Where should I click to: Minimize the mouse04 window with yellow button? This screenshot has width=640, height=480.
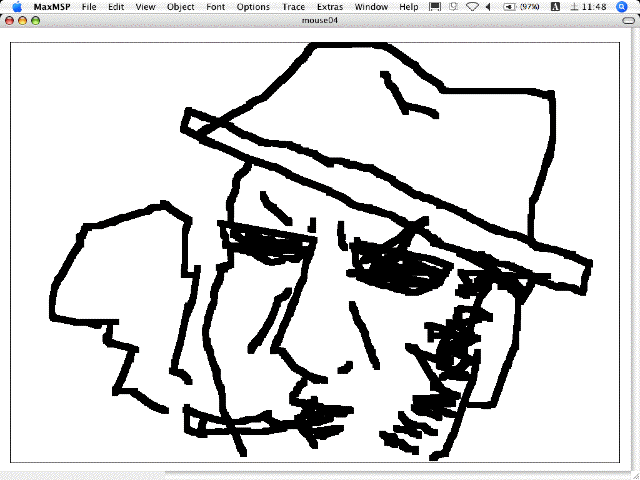point(22,20)
